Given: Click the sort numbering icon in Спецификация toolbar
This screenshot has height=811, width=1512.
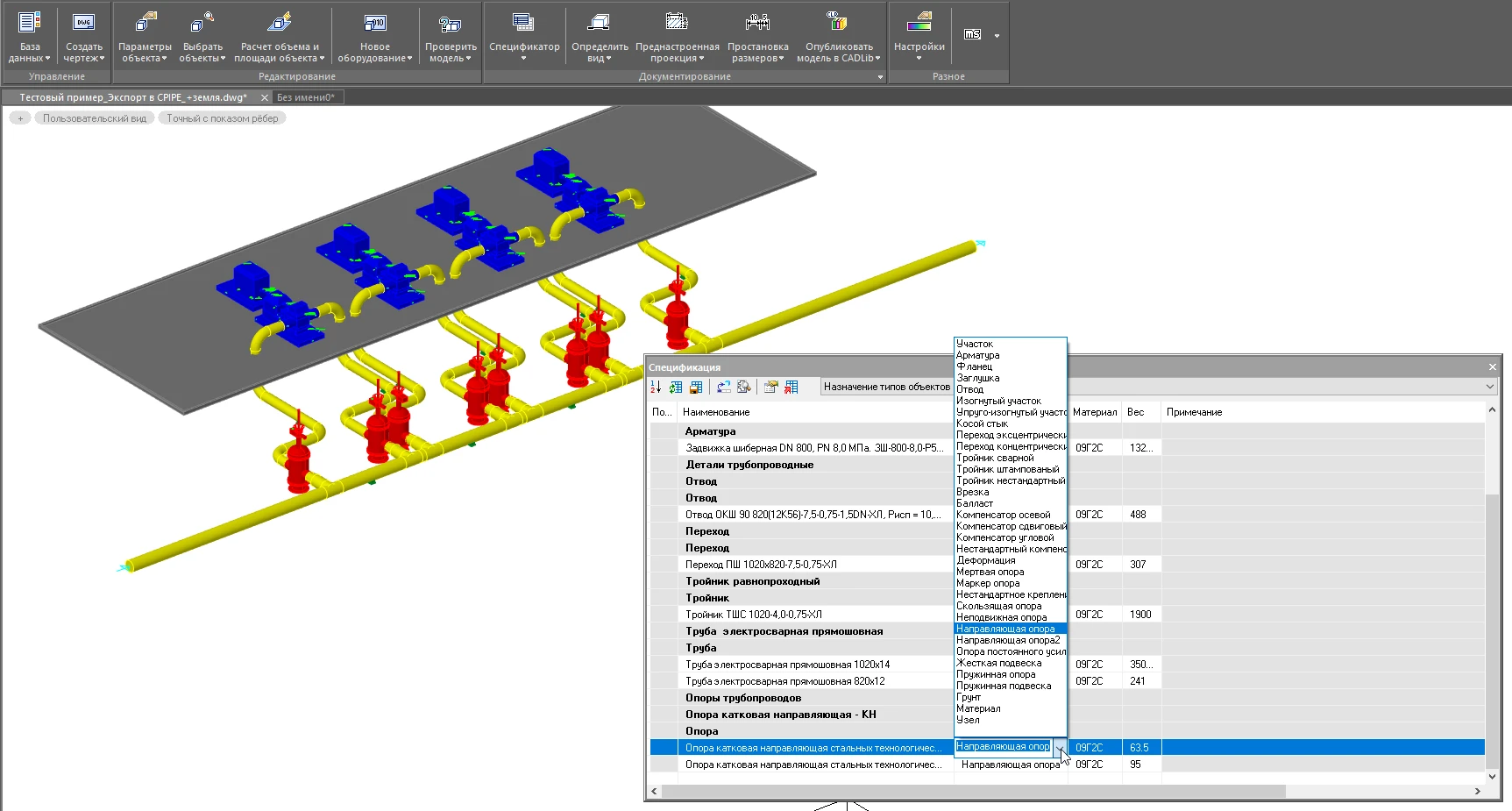Looking at the screenshot, I should click(656, 387).
